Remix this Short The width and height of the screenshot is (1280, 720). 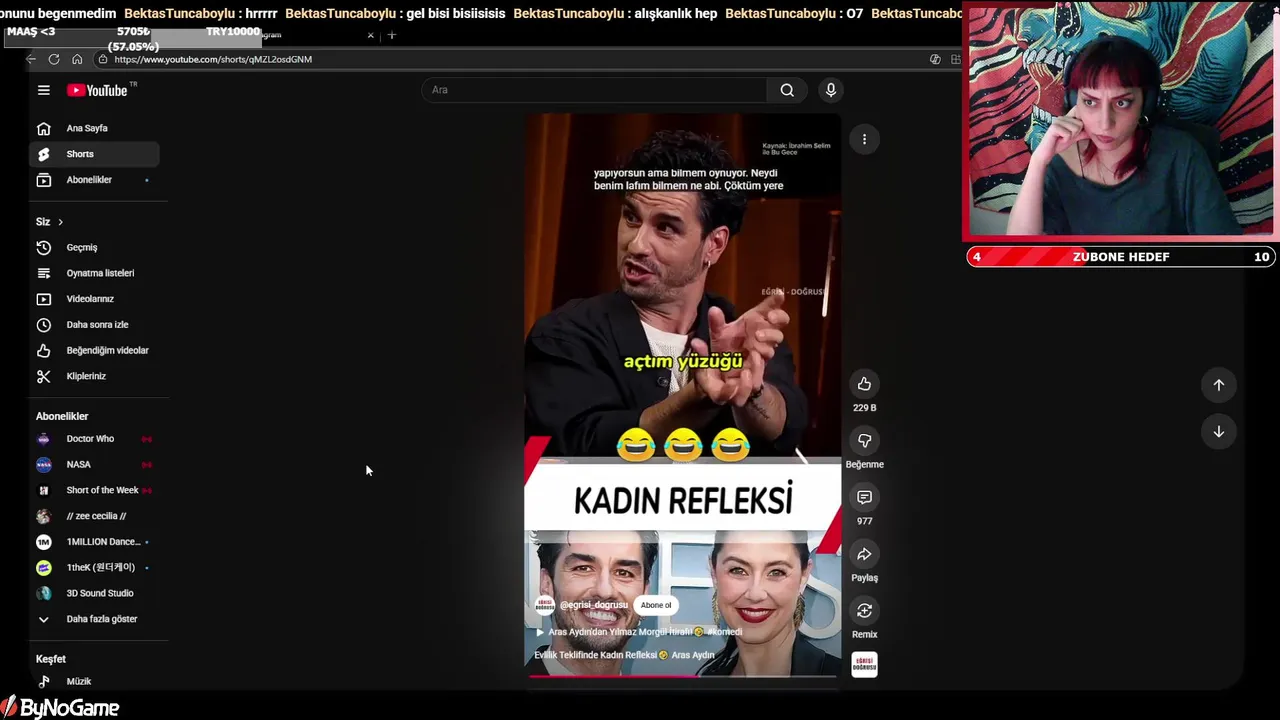(x=864, y=610)
